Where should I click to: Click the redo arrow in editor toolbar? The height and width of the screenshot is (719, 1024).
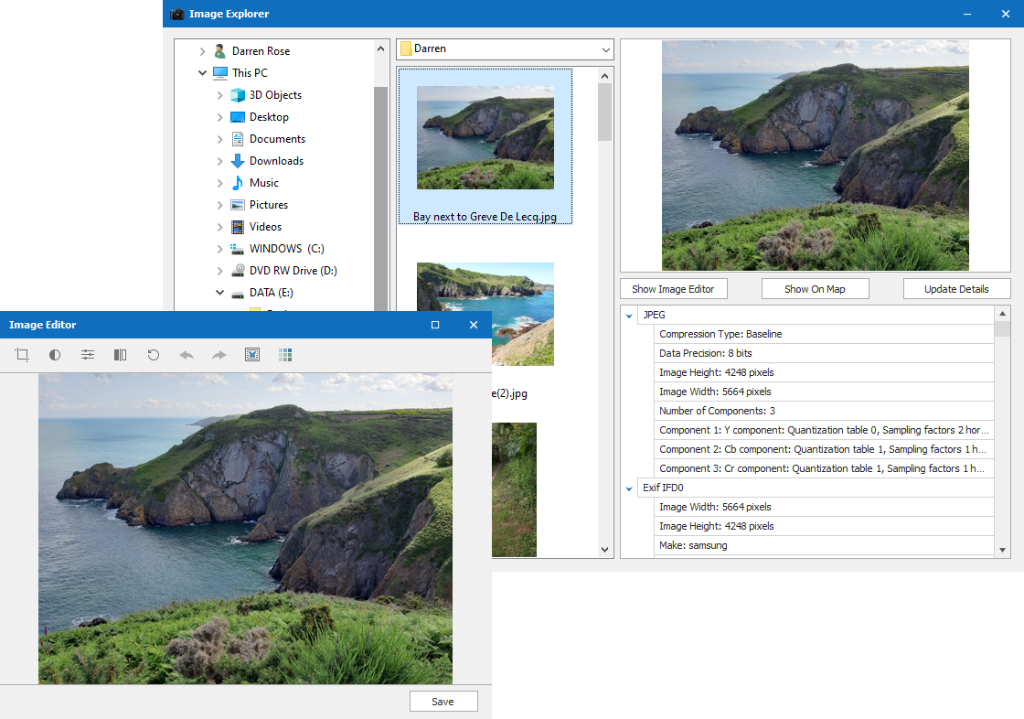pos(219,355)
